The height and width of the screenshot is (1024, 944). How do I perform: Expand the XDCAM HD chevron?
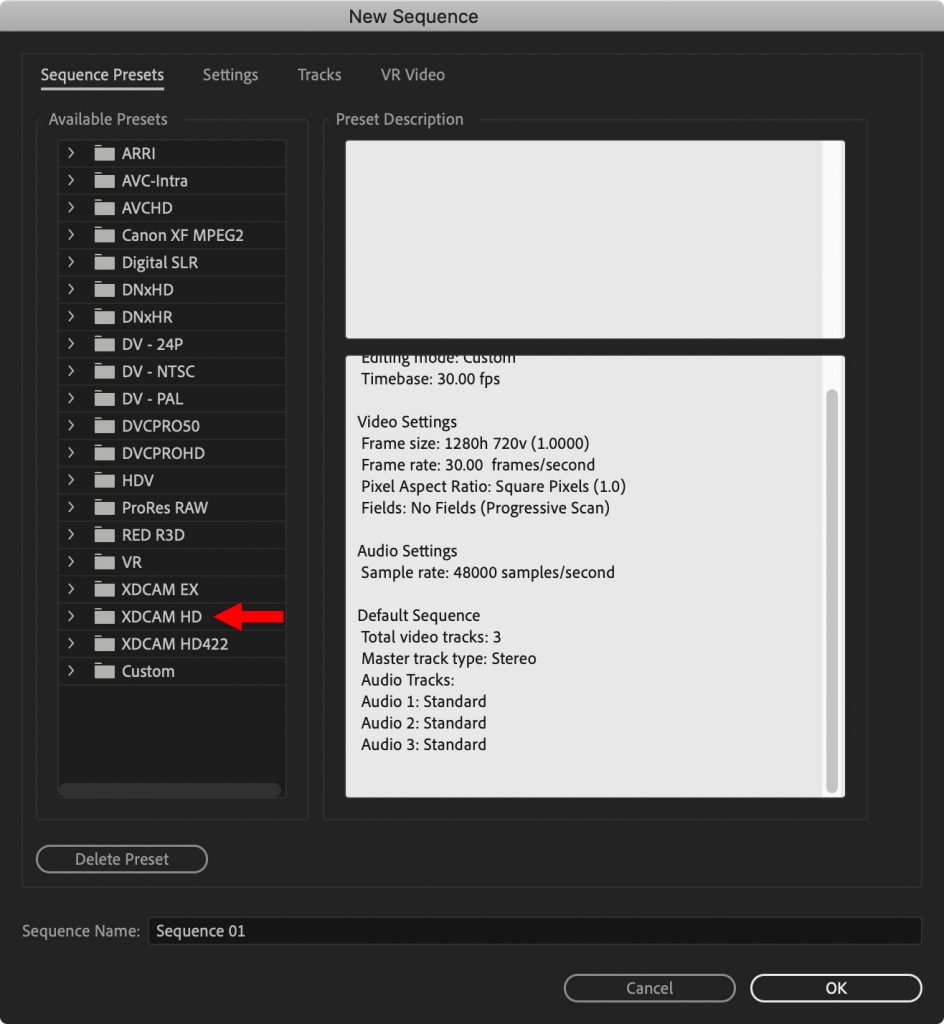click(71, 617)
